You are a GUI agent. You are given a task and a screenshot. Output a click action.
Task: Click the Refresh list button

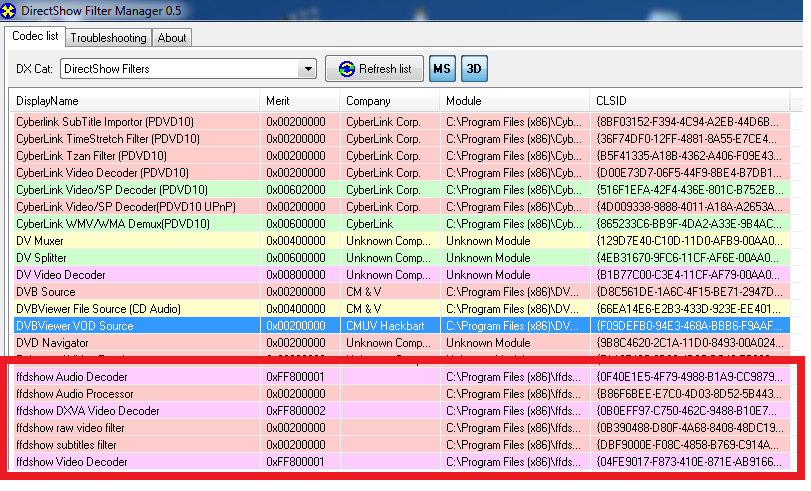[x=374, y=69]
